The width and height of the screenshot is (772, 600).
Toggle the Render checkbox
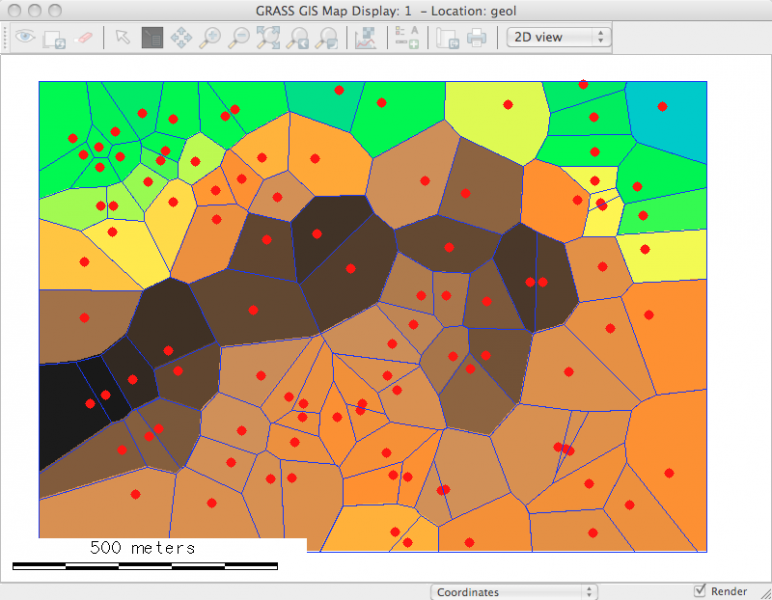pyautogui.click(x=699, y=592)
